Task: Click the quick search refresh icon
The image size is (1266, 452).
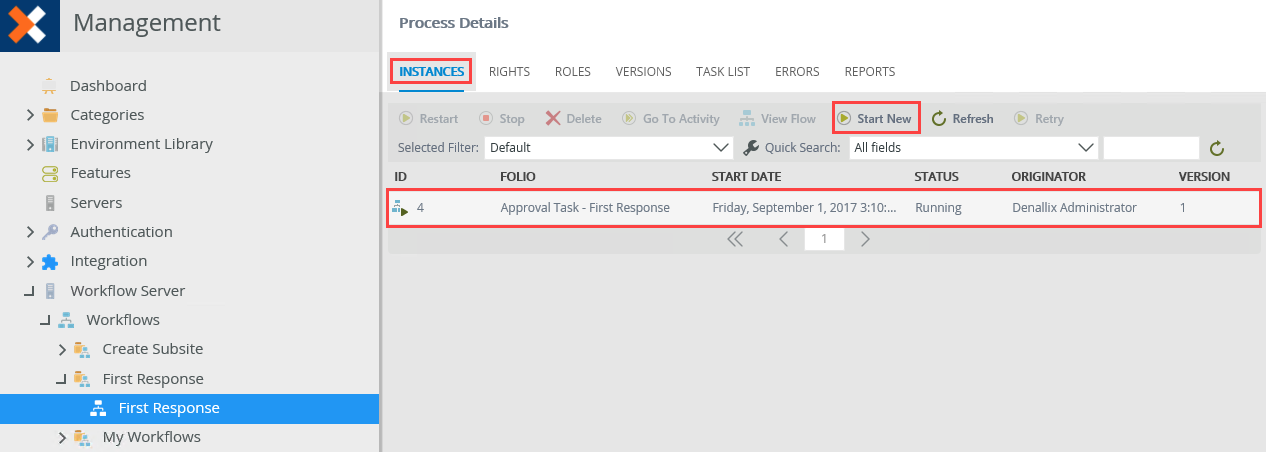Action: click(1217, 148)
